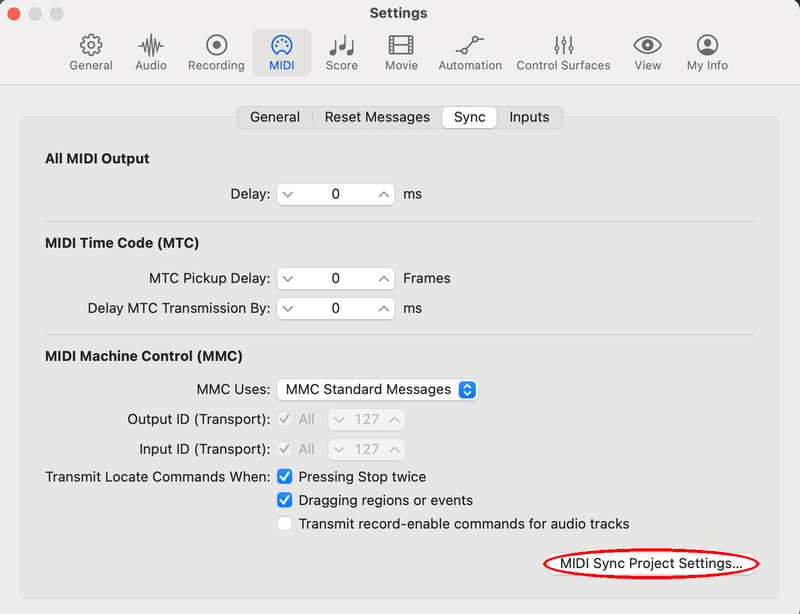Increase MTC Pickup Delay frames
The height and width of the screenshot is (614, 800).
tap(383, 279)
